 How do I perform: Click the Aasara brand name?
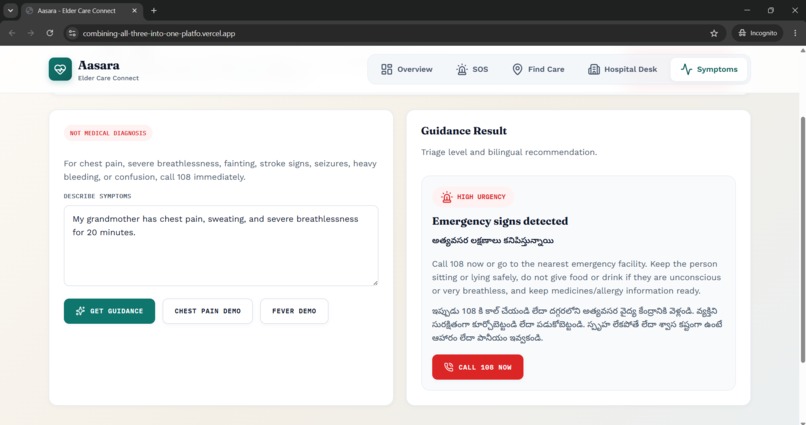coord(99,65)
